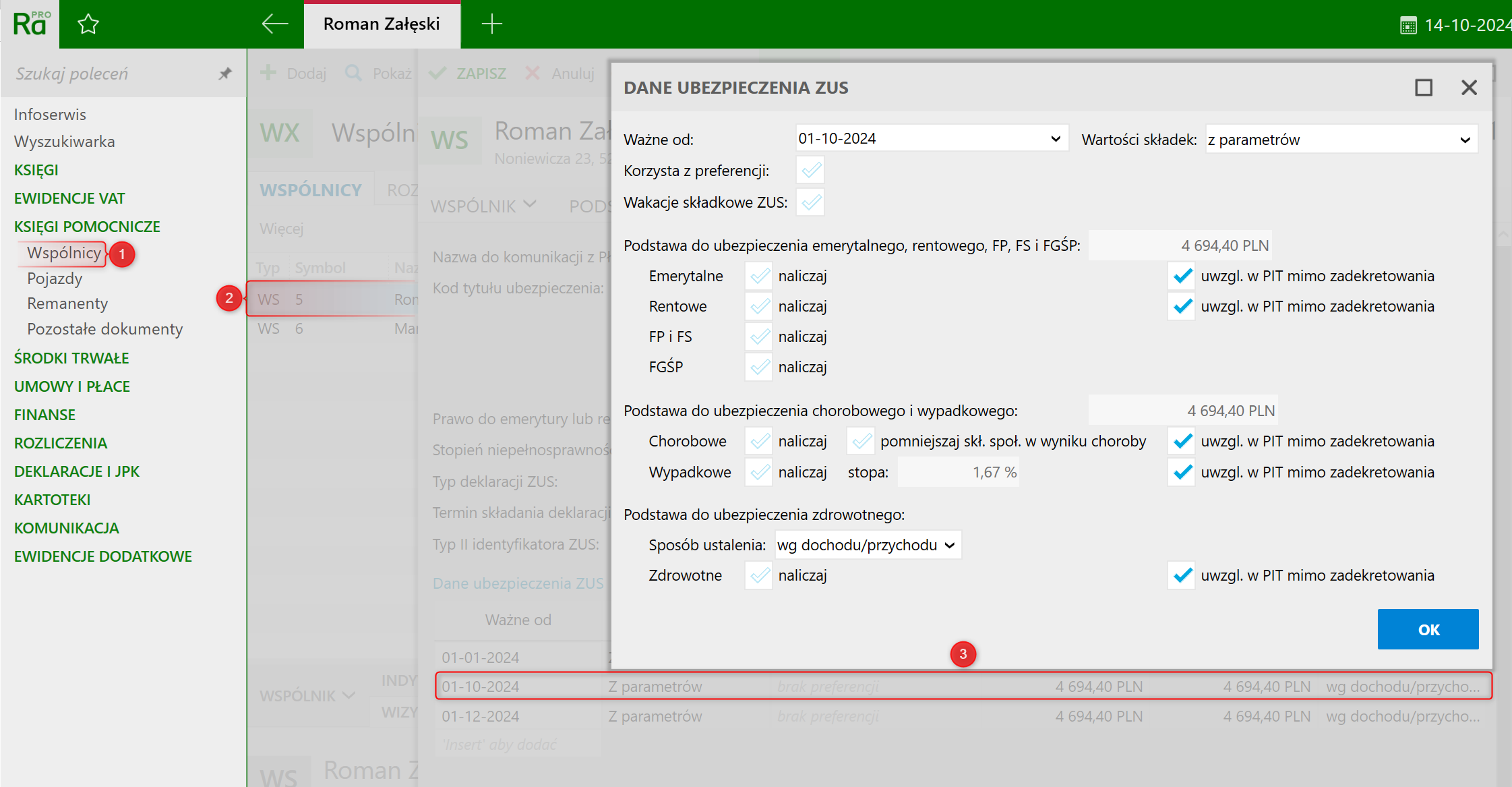Click the Wypadkowe stopa percentage field
The height and width of the screenshot is (787, 1512).
(x=959, y=473)
